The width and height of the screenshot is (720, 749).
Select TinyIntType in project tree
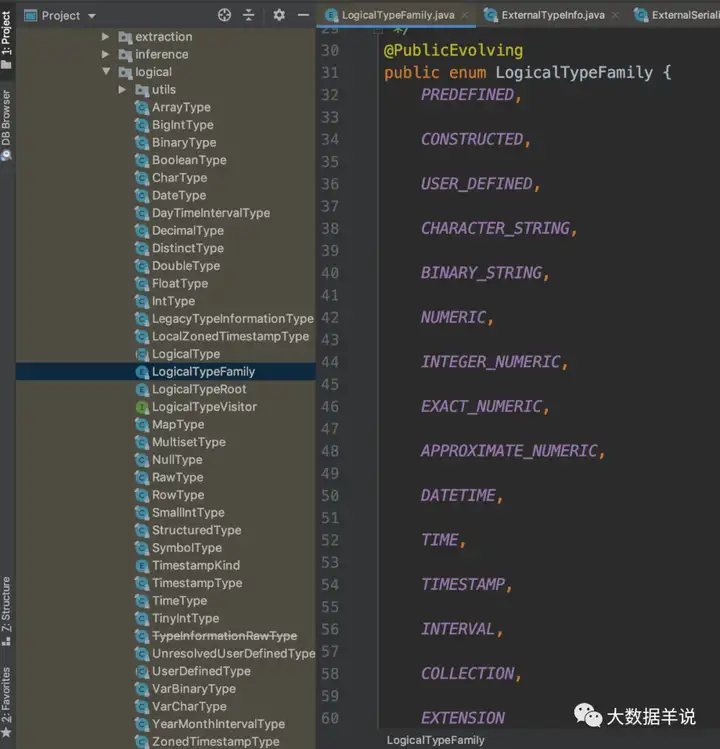[185, 619]
